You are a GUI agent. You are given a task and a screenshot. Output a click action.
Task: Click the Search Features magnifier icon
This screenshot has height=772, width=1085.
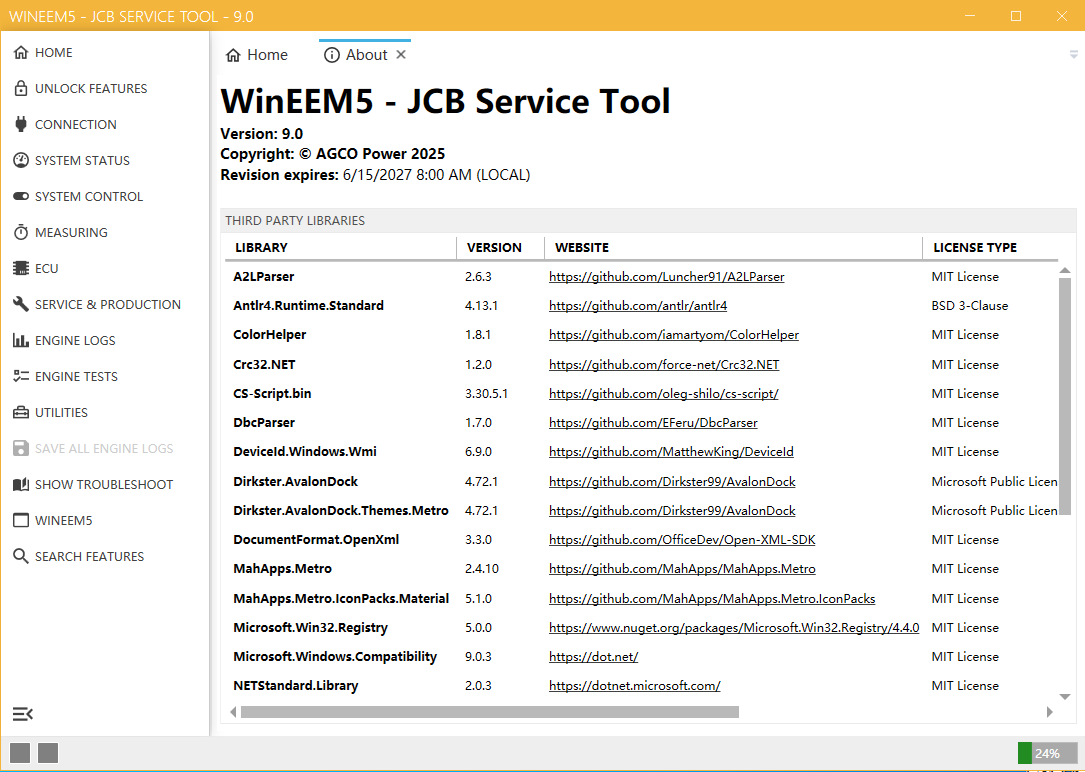tap(21, 557)
